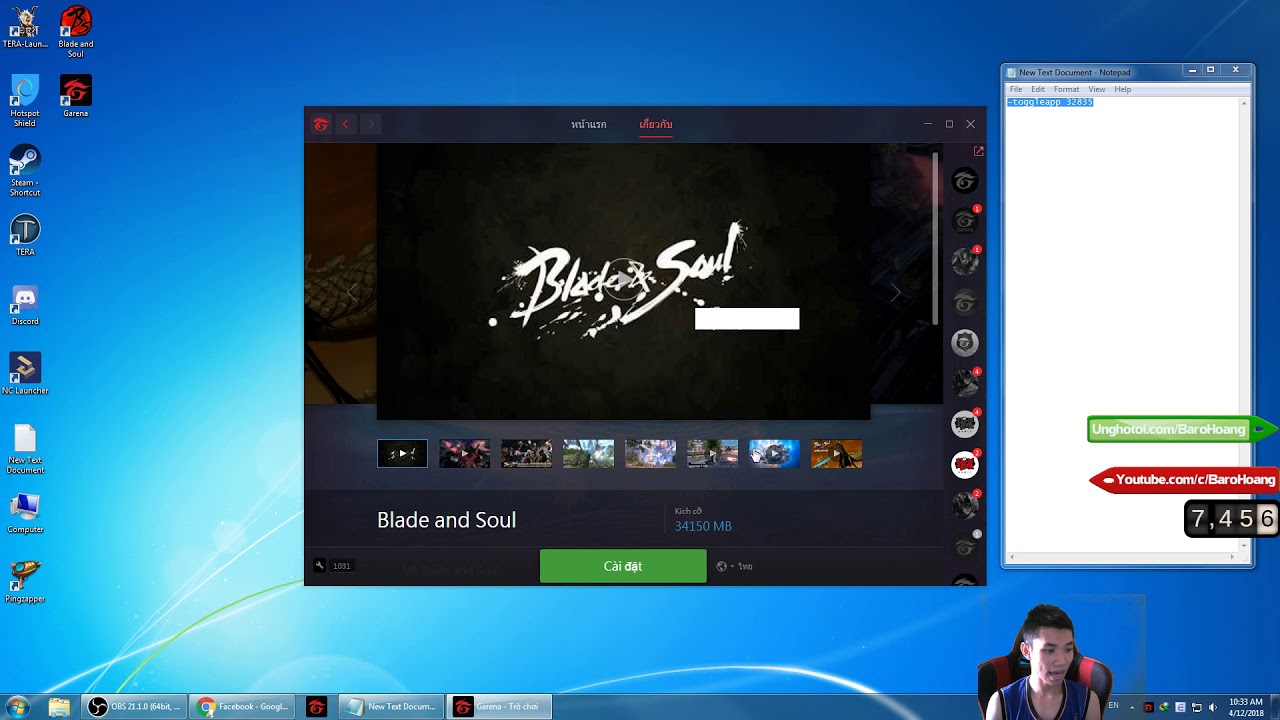
Task: Select the bright purple battle thumbnail
Action: [650, 454]
